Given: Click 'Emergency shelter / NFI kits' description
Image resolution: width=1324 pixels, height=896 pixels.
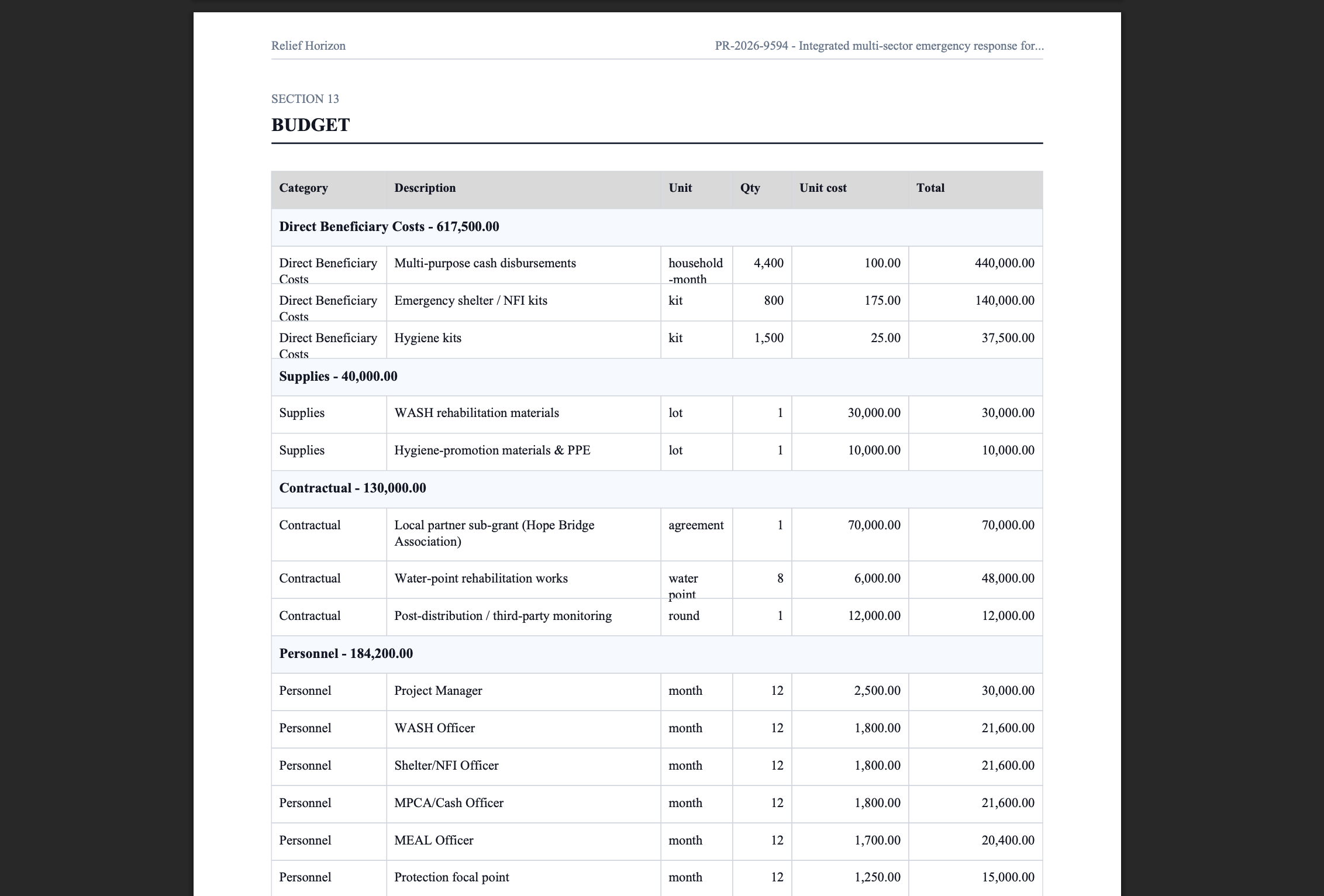Looking at the screenshot, I should [471, 301].
